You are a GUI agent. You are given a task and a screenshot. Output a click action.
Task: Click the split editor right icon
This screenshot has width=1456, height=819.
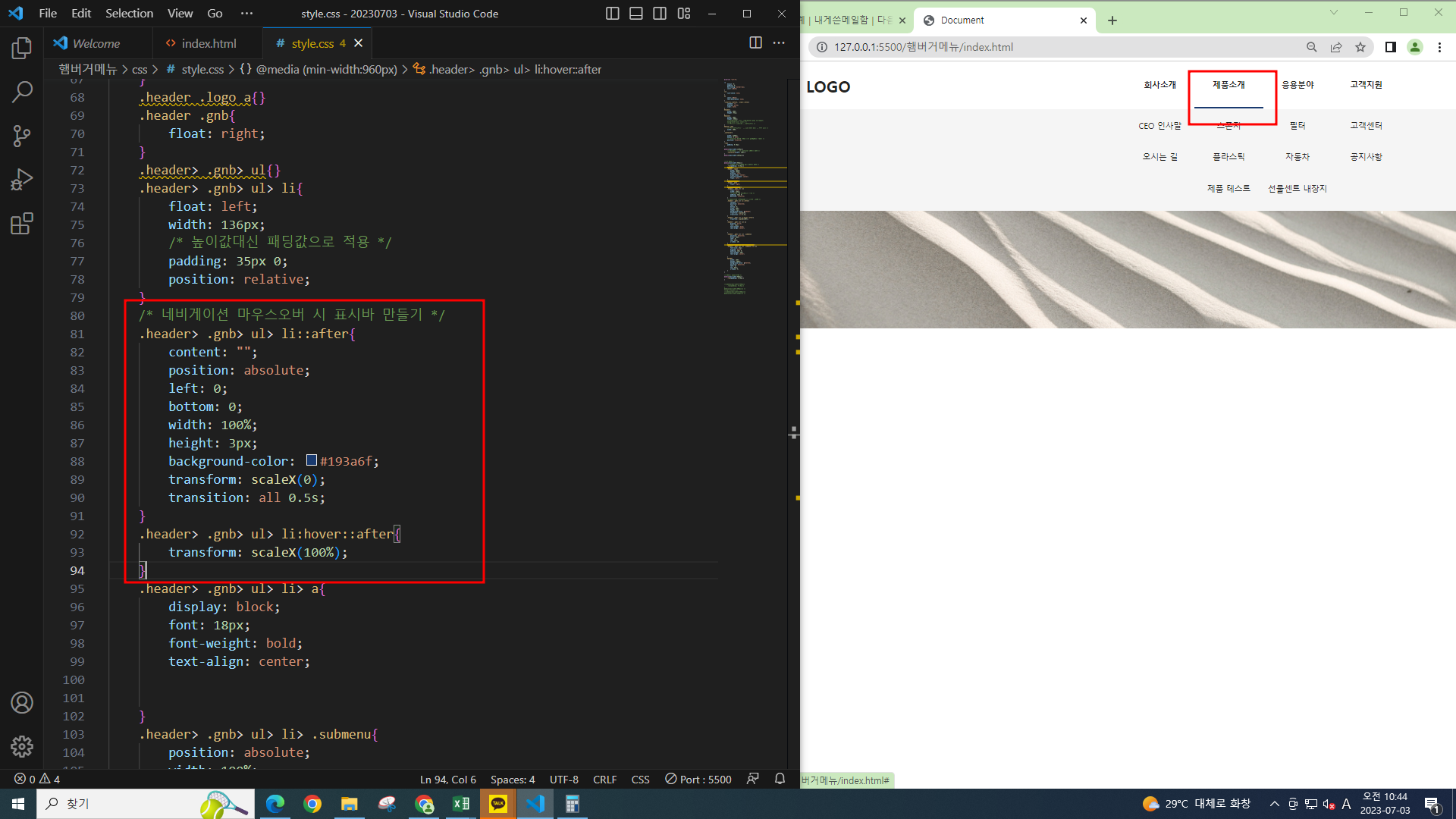point(755,43)
